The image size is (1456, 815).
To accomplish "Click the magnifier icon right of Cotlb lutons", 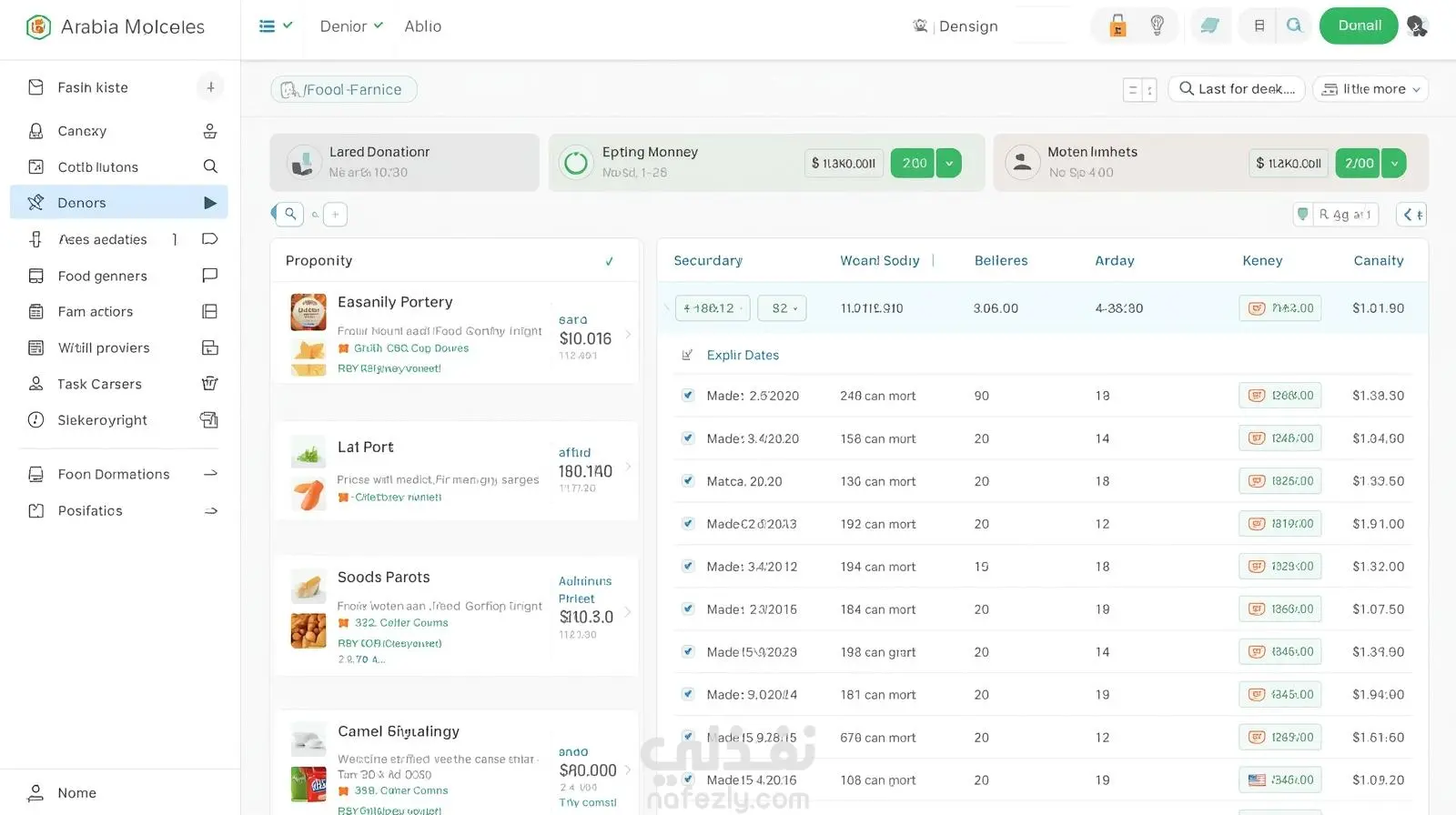I will (x=210, y=166).
